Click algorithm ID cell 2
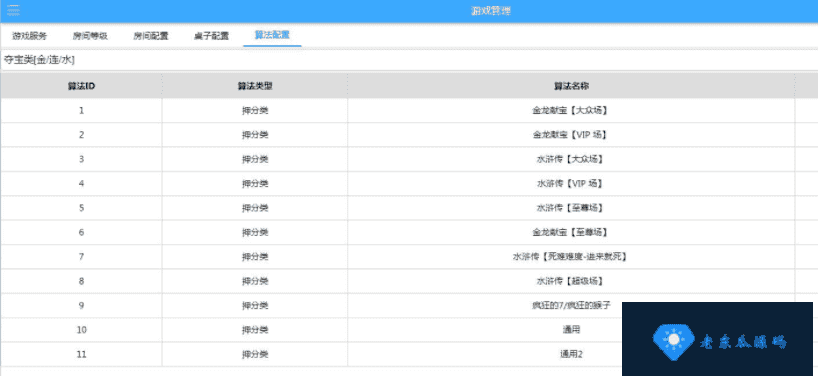818x376 pixels. [81, 135]
